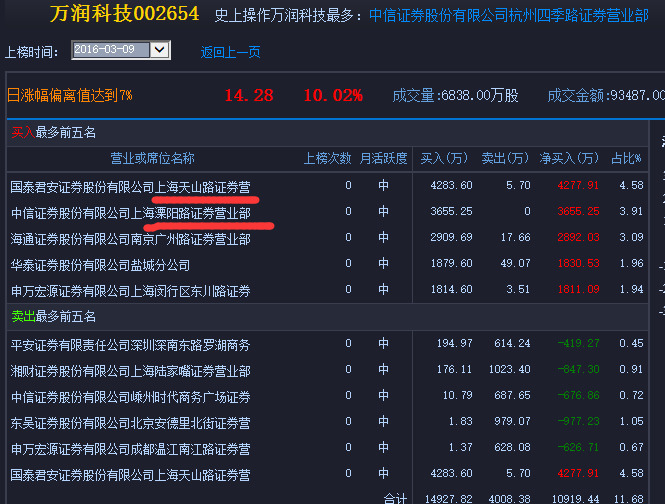Click the sell amount 979.07
The height and width of the screenshot is (504, 665).
click(512, 421)
